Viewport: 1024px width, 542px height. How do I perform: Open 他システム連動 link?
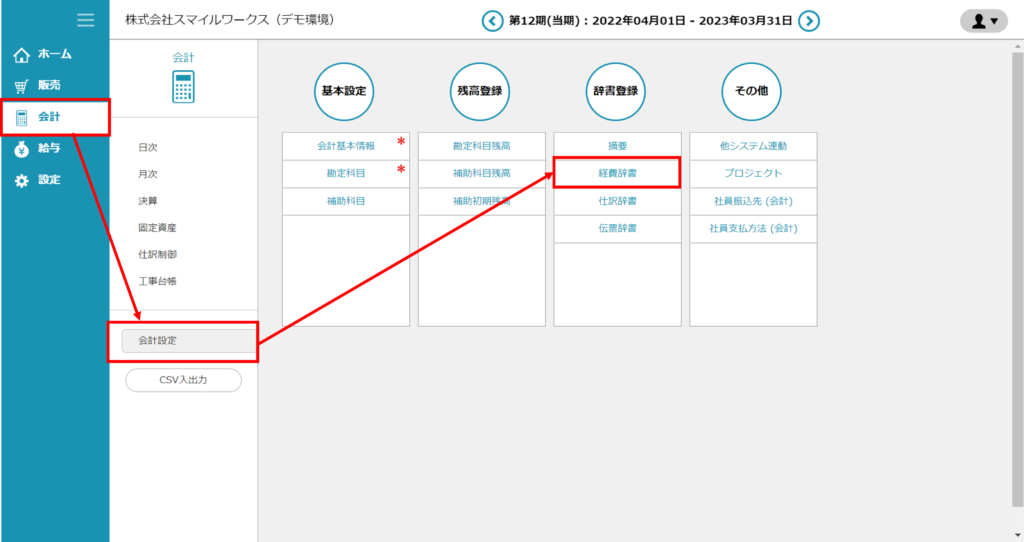[754, 146]
